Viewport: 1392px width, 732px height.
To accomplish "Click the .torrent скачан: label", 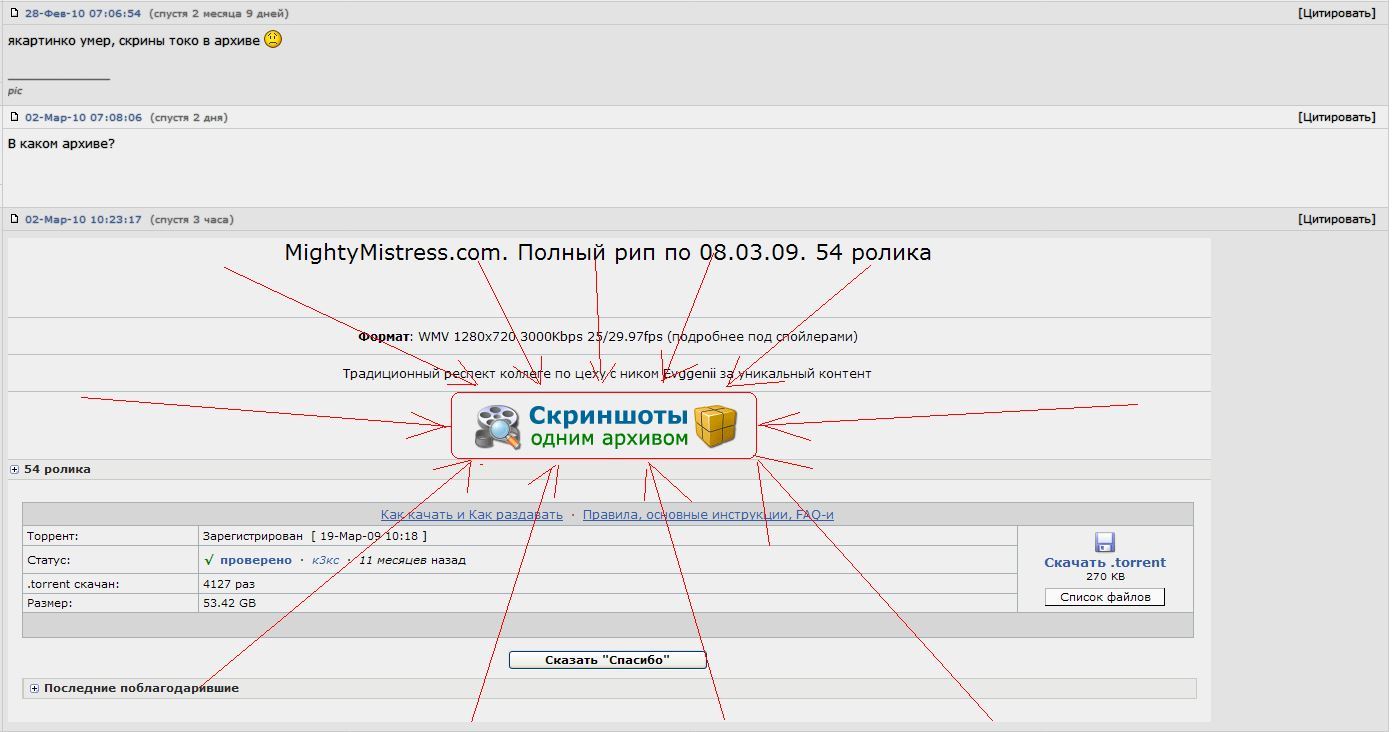I will tap(73, 584).
